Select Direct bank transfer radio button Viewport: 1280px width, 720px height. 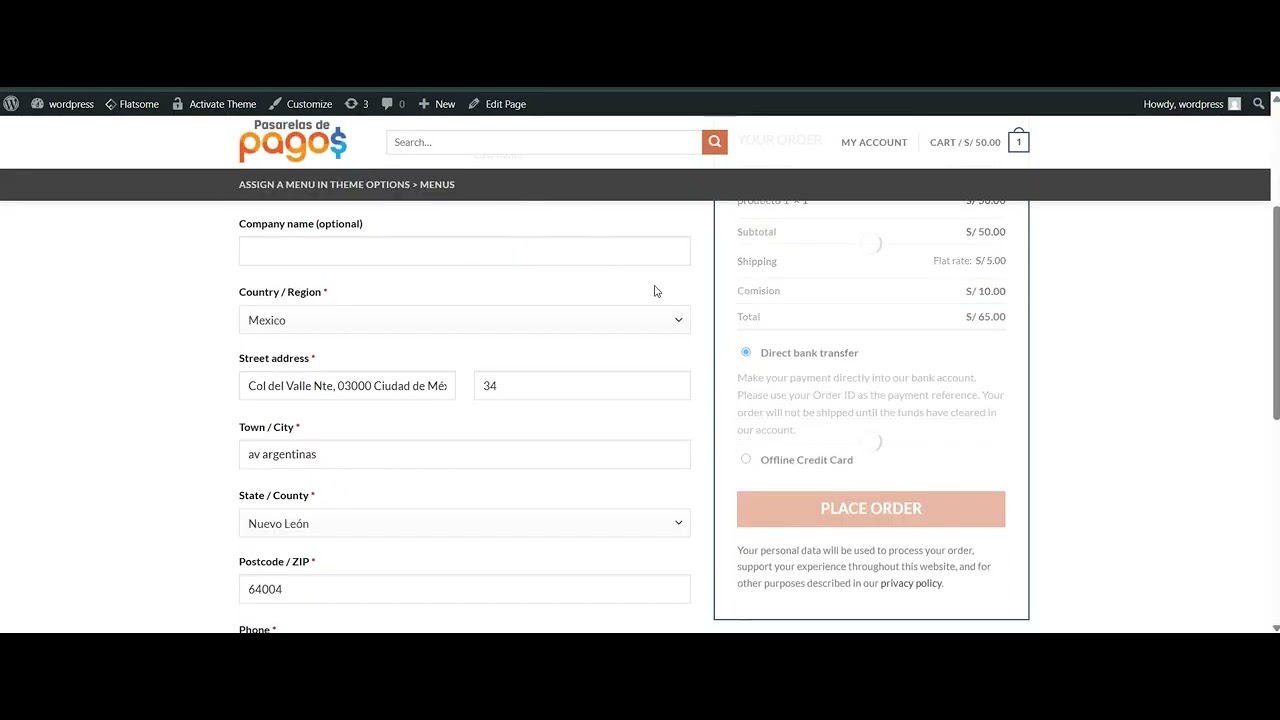pos(746,352)
